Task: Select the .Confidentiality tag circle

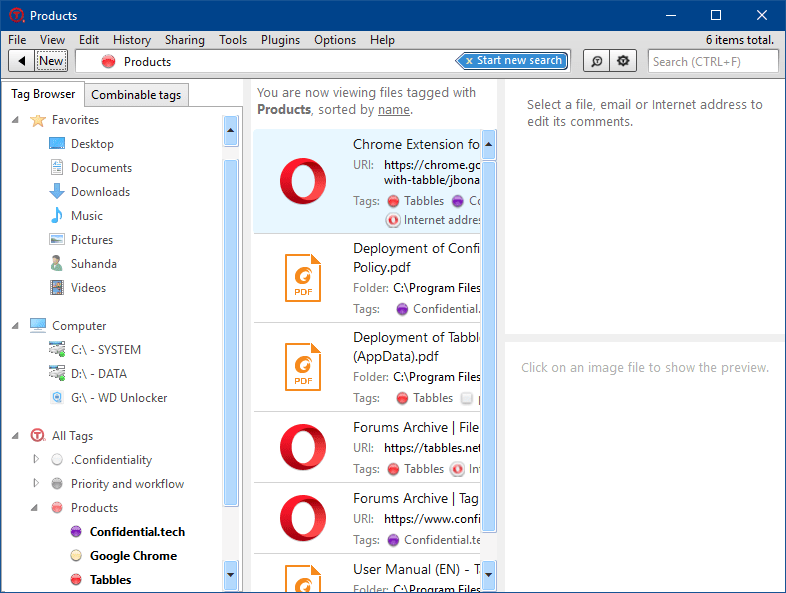Action: pos(57,459)
